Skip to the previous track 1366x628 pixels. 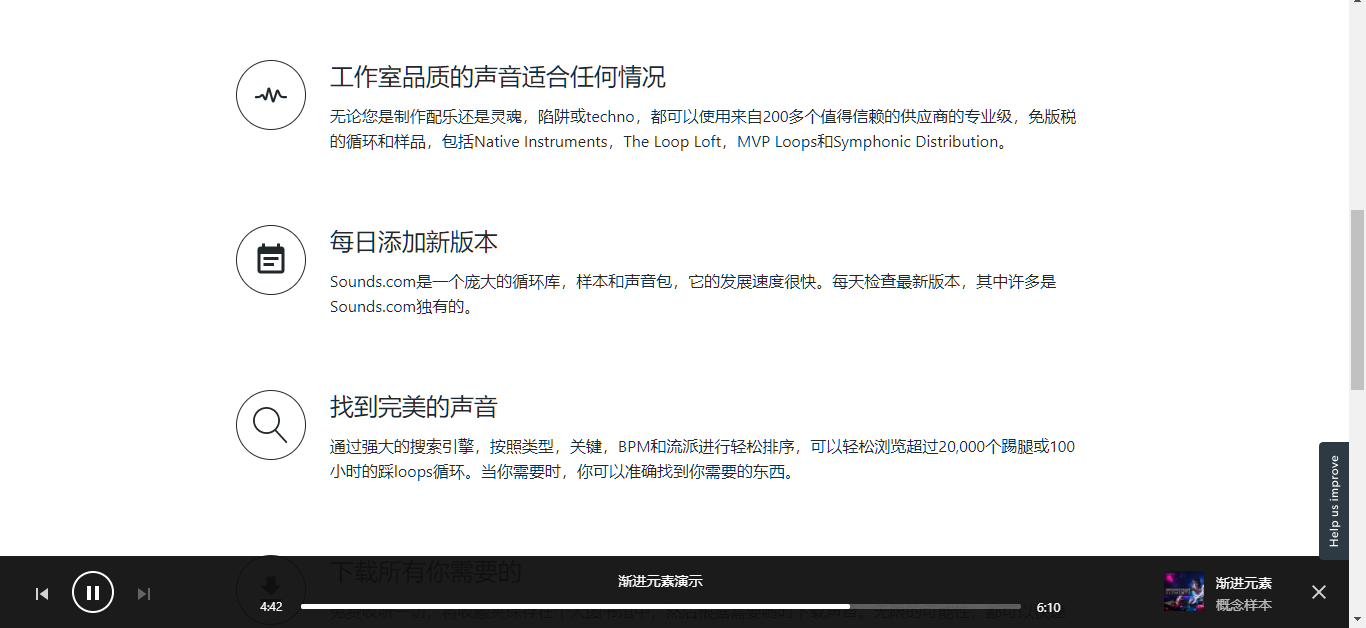(x=42, y=593)
